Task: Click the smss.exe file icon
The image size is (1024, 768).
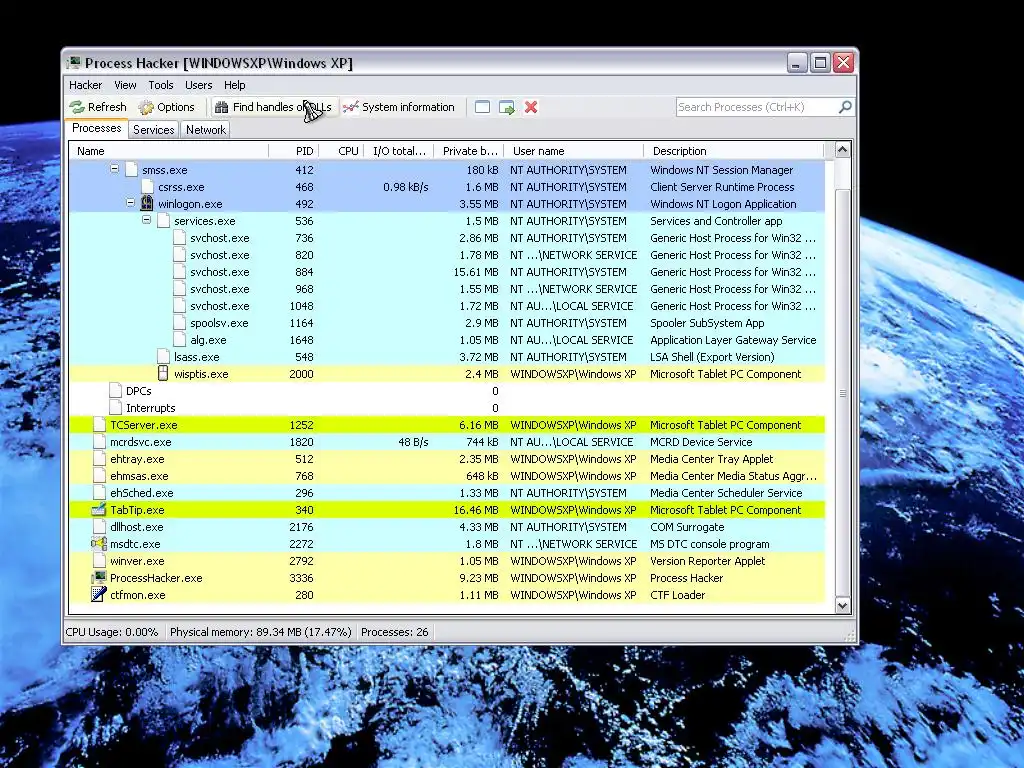Action: [131, 170]
